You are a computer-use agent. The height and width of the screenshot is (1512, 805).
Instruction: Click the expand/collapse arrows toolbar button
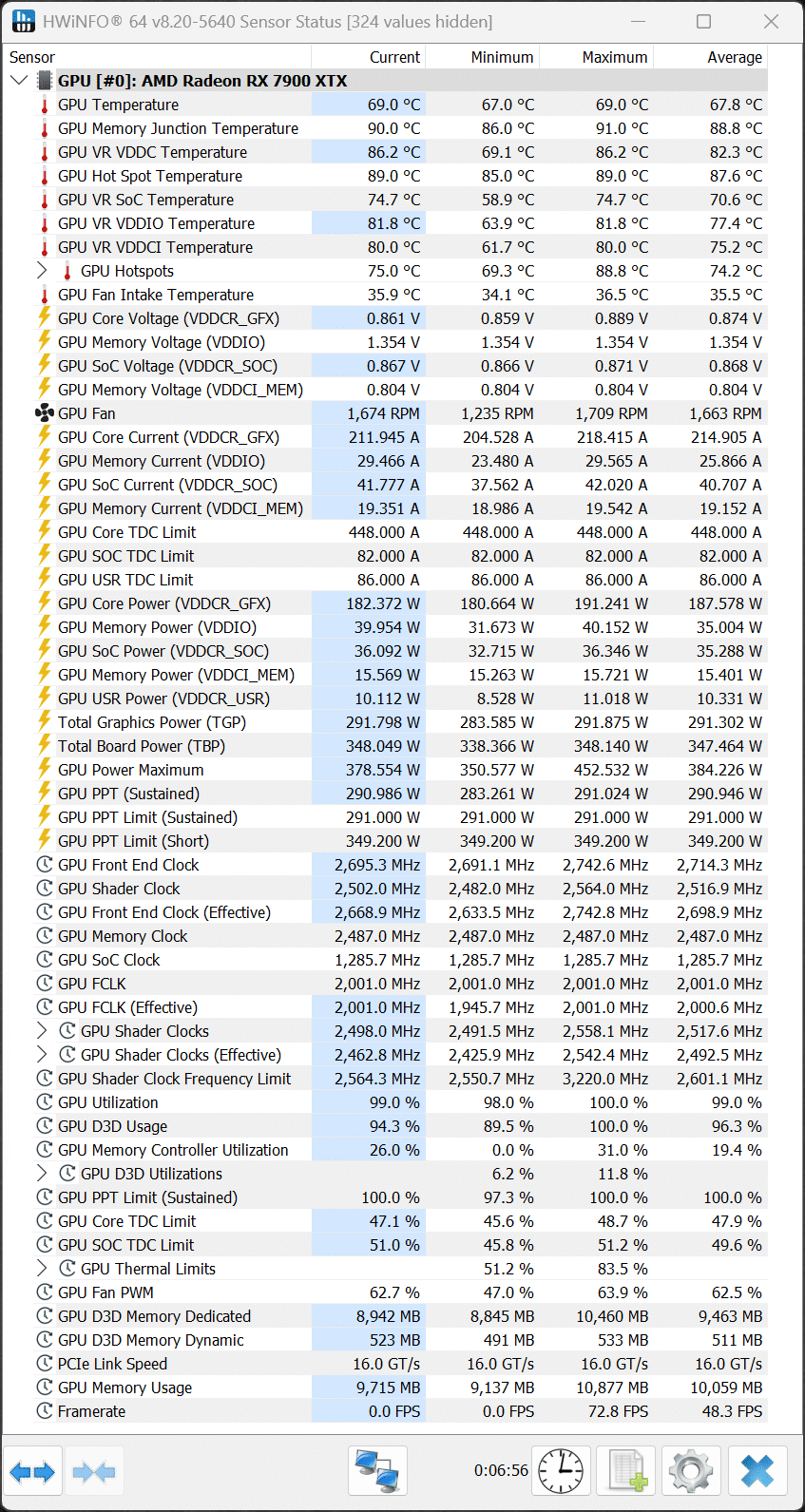33,1472
